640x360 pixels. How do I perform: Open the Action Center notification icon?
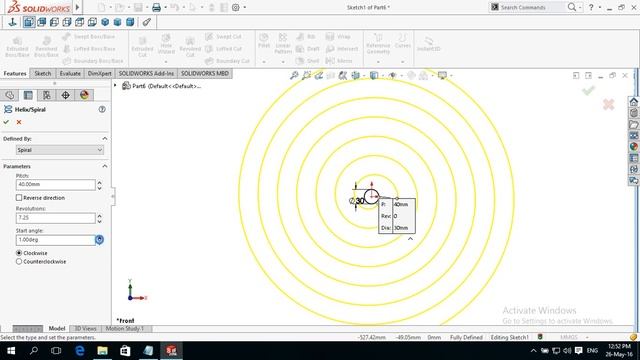tap(578, 351)
